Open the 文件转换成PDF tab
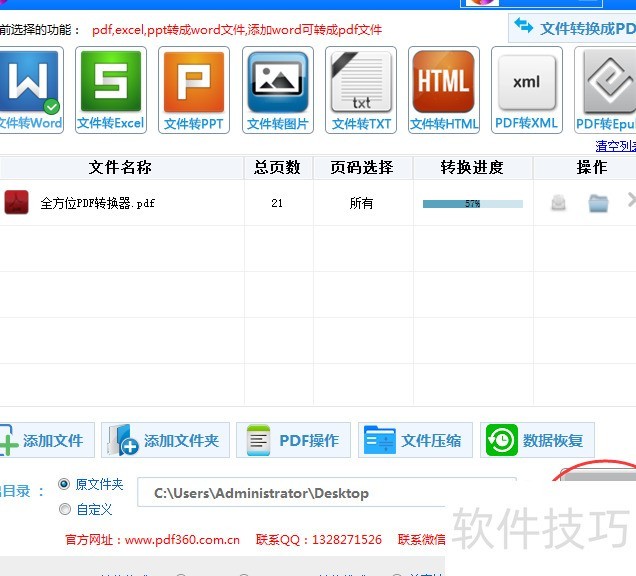The width and height of the screenshot is (636, 576). click(572, 28)
